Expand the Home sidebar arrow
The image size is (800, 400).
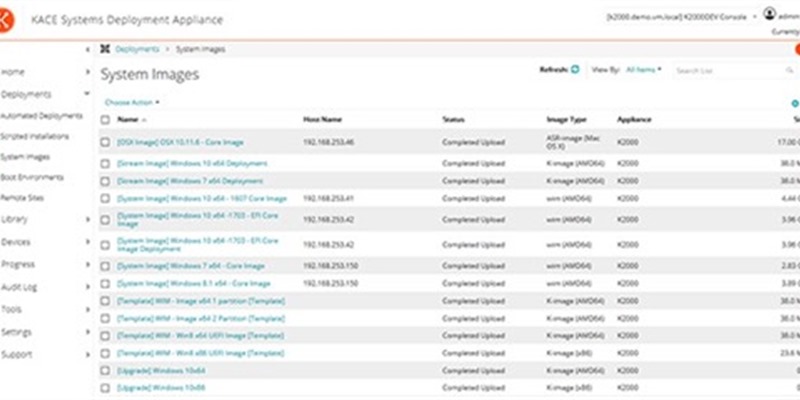coord(88,72)
